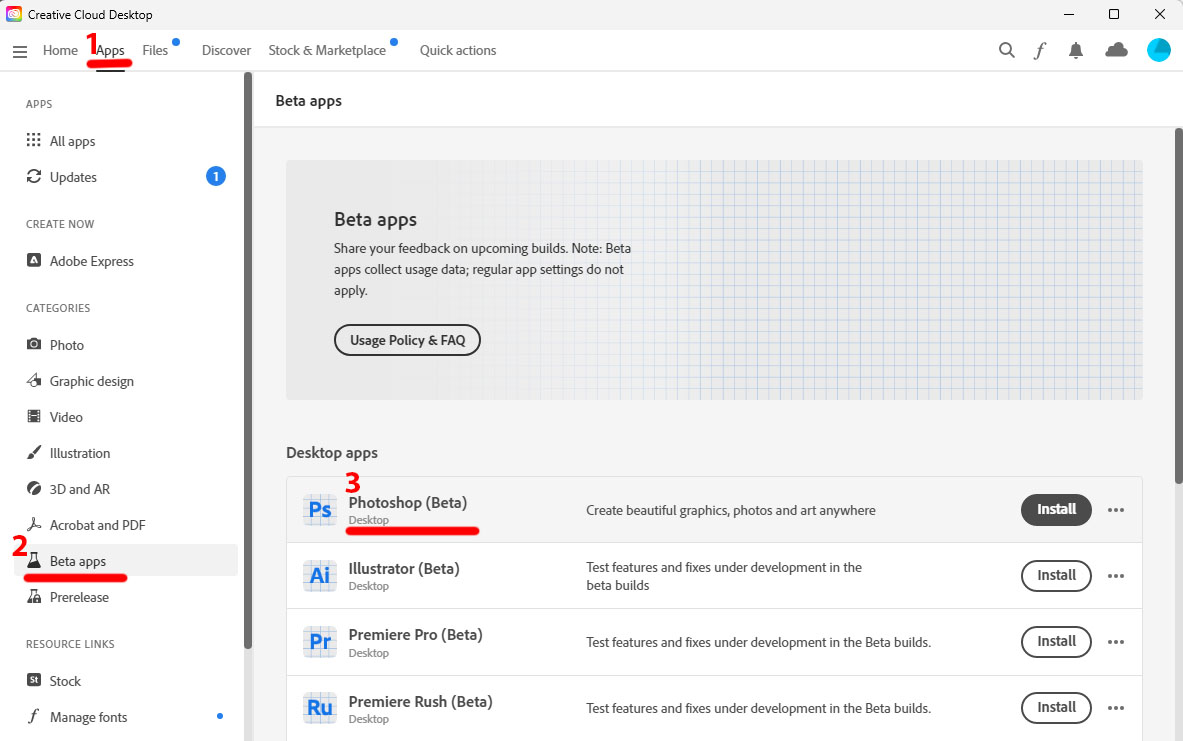Open more options for Photoshop (Beta)
This screenshot has width=1183, height=741.
click(1116, 509)
